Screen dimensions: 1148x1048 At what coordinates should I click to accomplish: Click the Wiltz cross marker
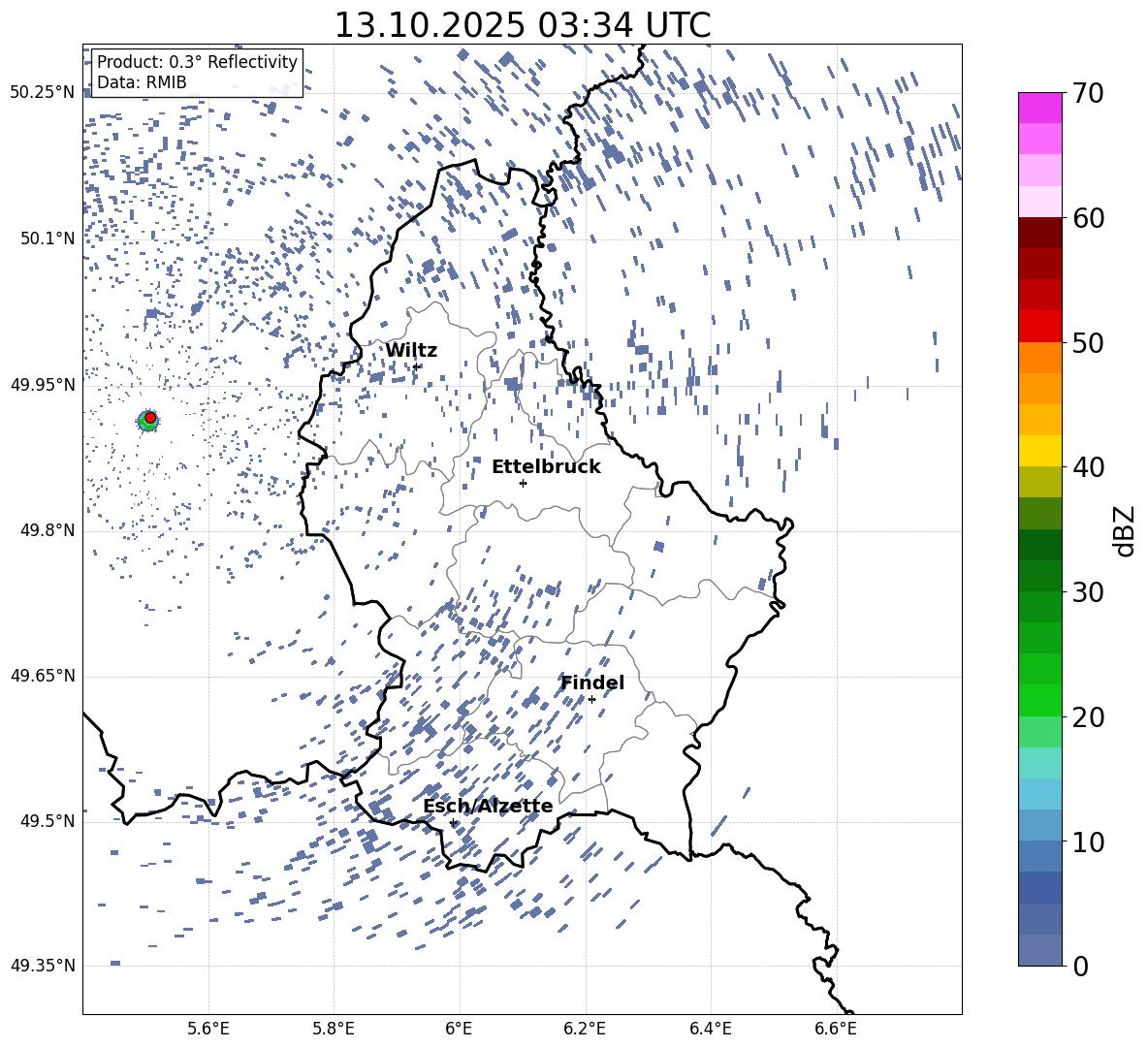[416, 366]
